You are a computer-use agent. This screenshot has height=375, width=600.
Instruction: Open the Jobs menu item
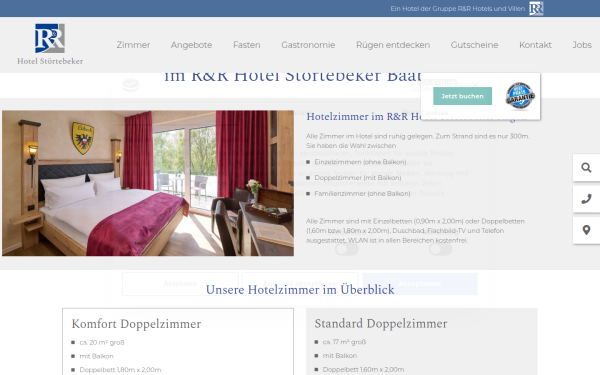pos(582,45)
